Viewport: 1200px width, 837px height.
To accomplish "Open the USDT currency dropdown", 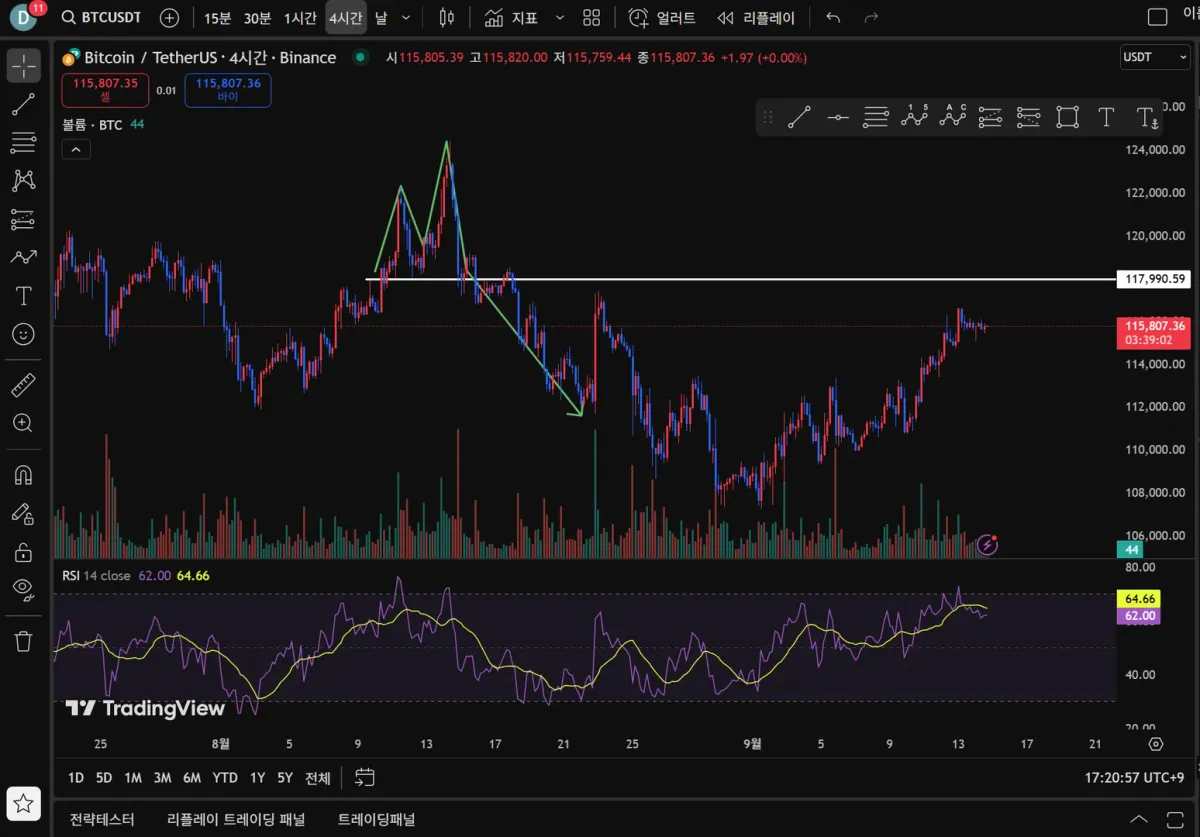I will (1154, 57).
